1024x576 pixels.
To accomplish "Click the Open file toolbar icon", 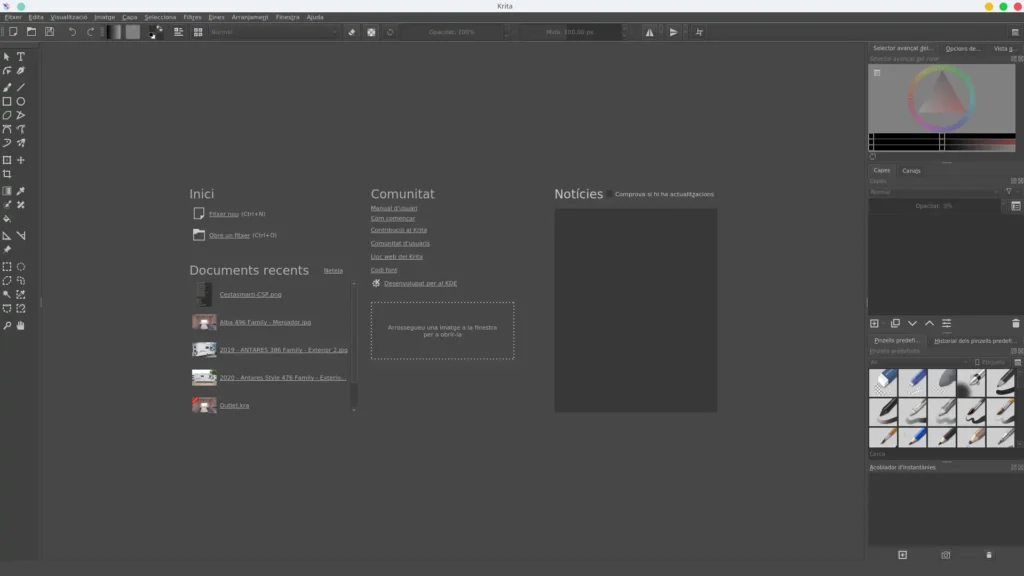I will tap(31, 31).
